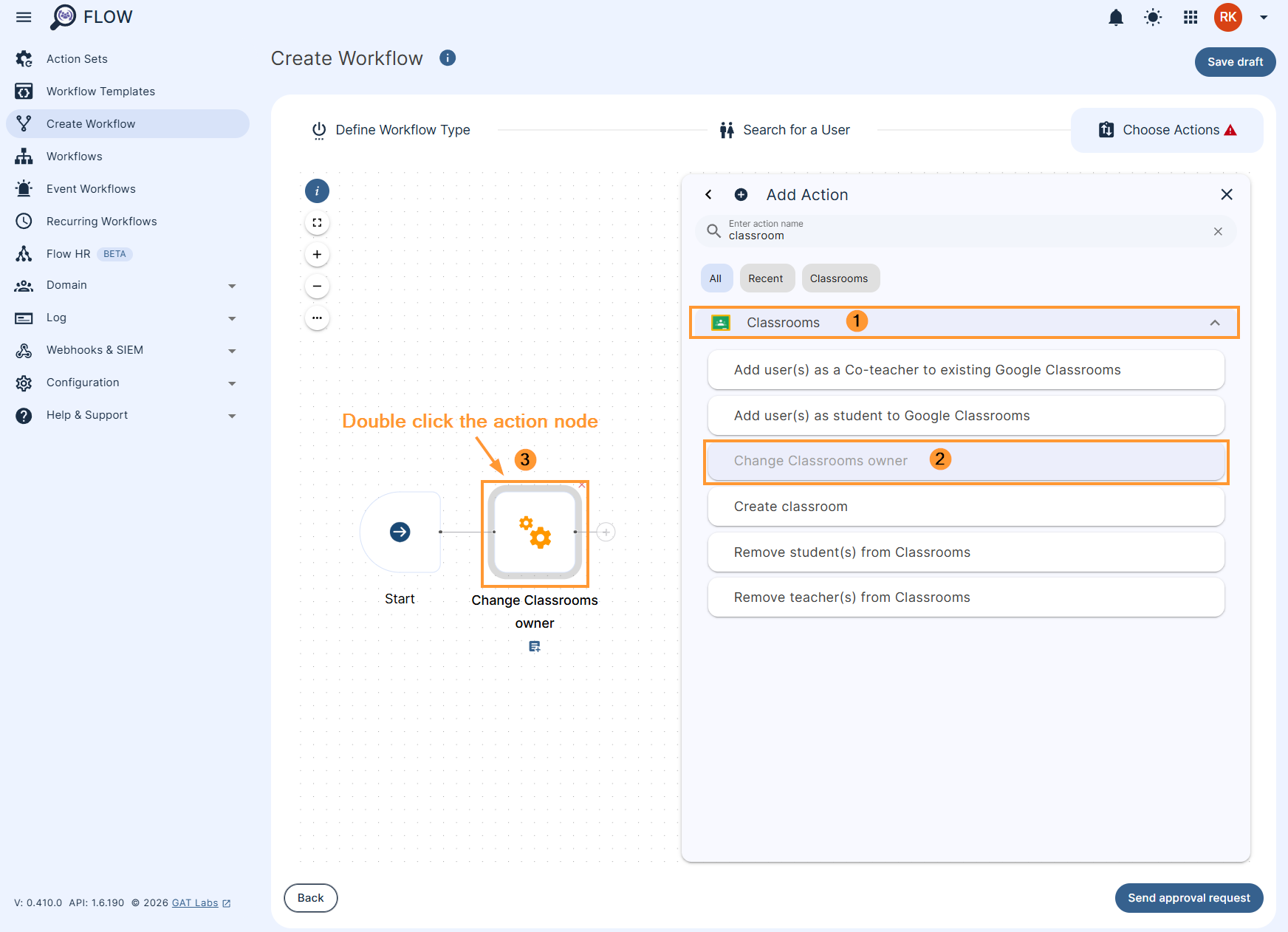Expand the Configuration sidebar section

[x=232, y=383]
